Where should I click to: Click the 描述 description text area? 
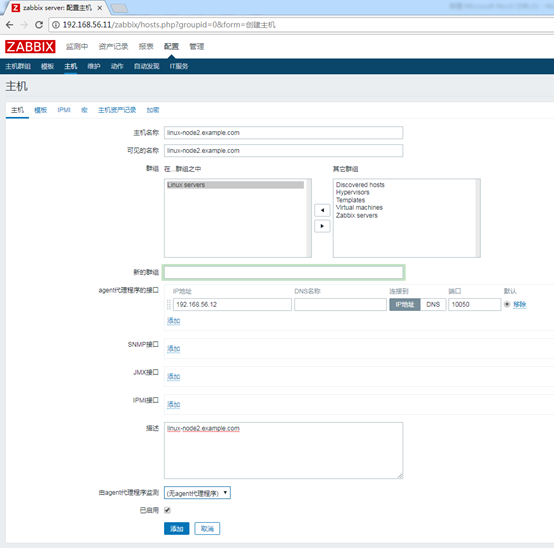(283, 450)
